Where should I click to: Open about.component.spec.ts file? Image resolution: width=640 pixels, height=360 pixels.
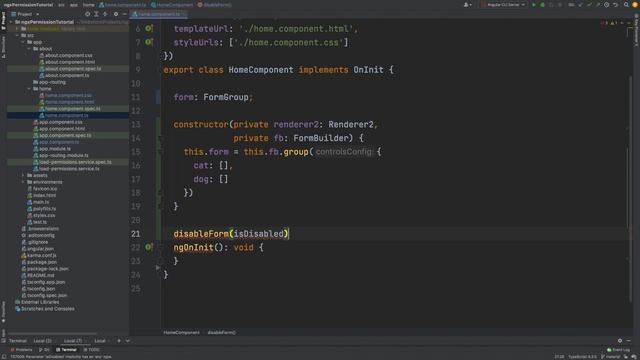click(70, 69)
